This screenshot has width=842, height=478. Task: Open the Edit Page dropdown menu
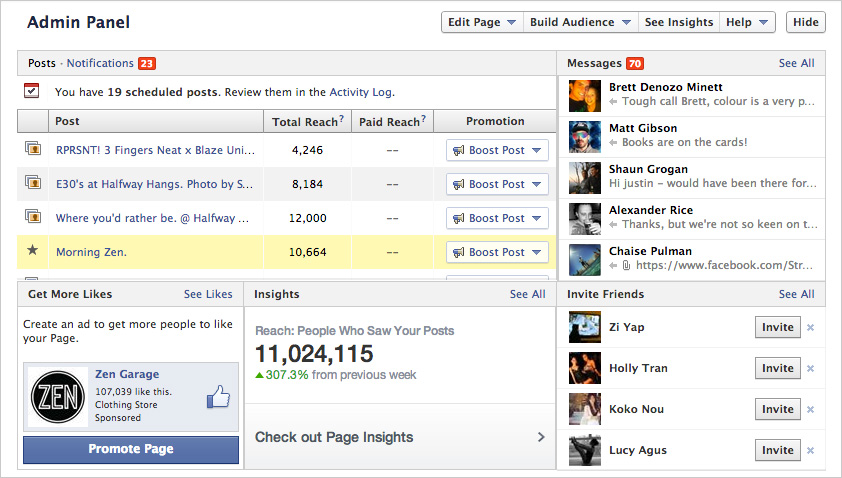click(x=482, y=22)
